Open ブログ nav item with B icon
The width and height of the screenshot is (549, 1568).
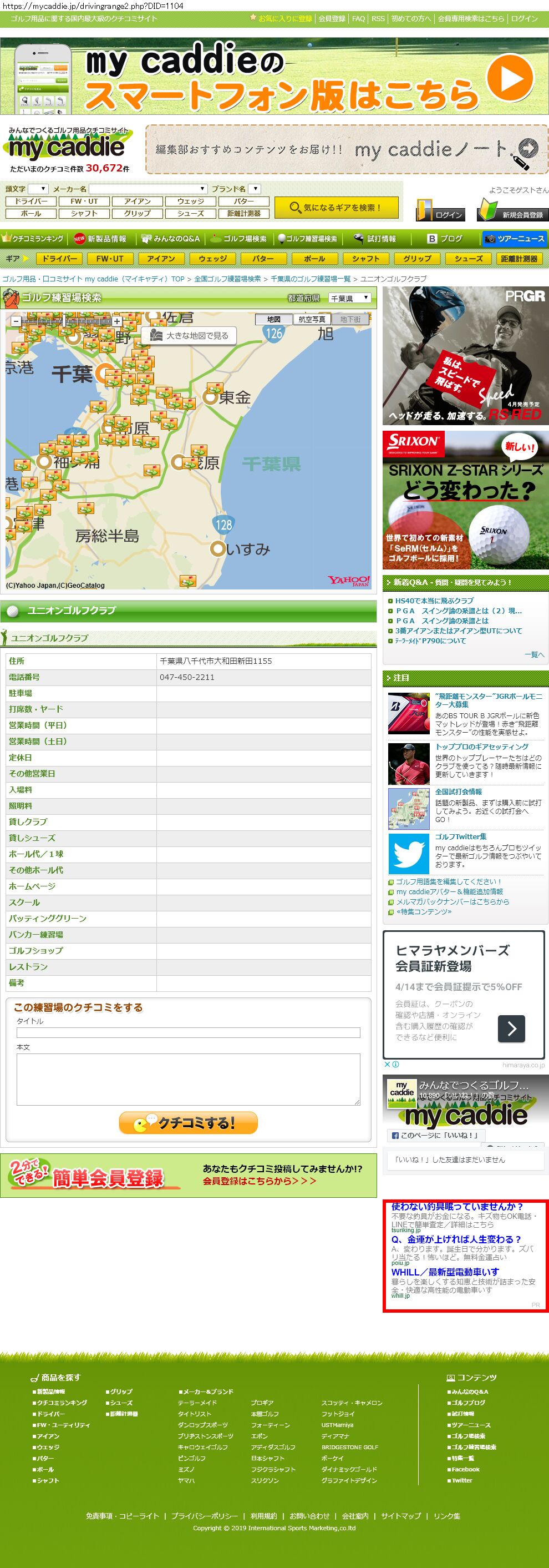(445, 239)
